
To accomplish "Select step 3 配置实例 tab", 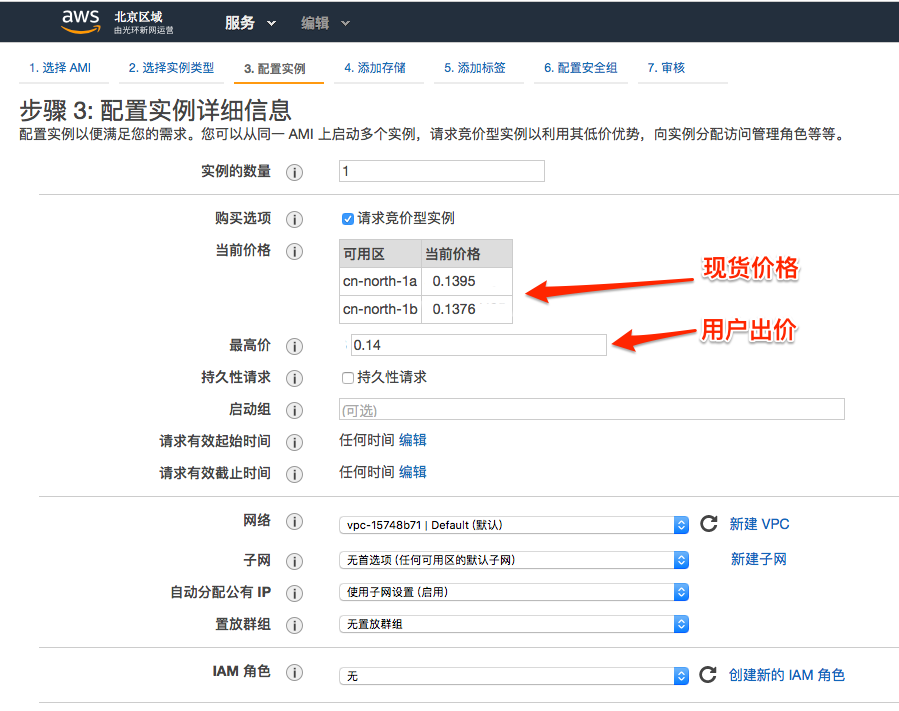I will tap(275, 69).
